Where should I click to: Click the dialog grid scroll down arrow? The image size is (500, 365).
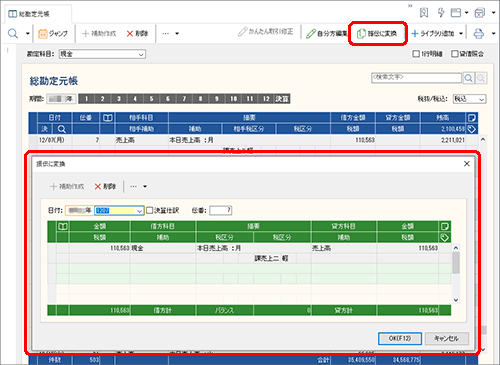point(456,300)
